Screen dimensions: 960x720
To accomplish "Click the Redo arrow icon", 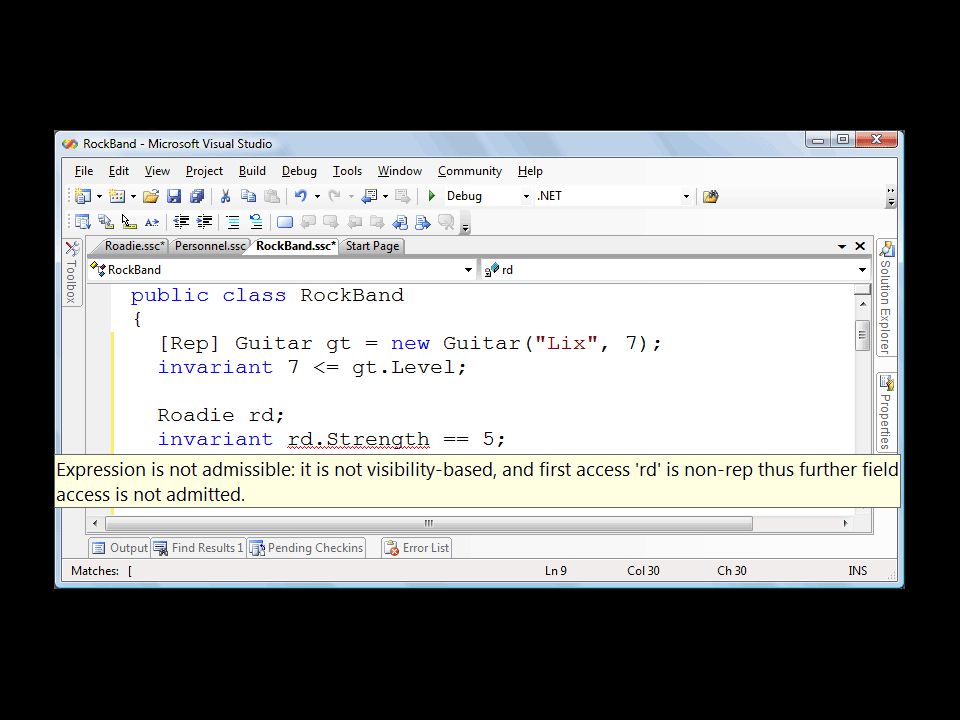I will 334,196.
